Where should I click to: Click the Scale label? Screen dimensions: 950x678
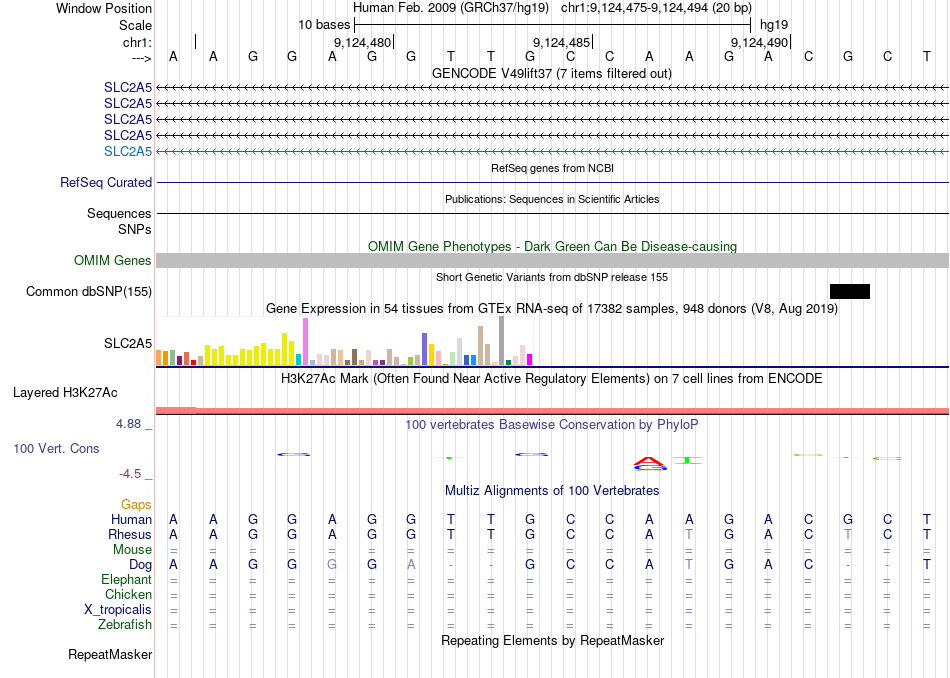(x=136, y=25)
